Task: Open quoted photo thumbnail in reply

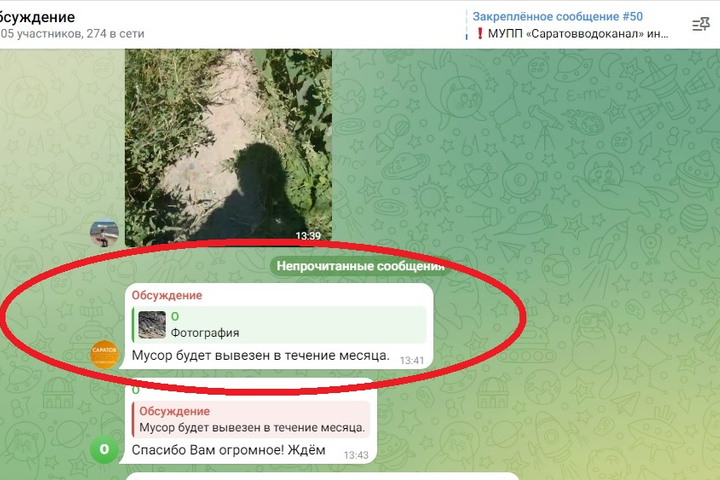Action: point(152,325)
